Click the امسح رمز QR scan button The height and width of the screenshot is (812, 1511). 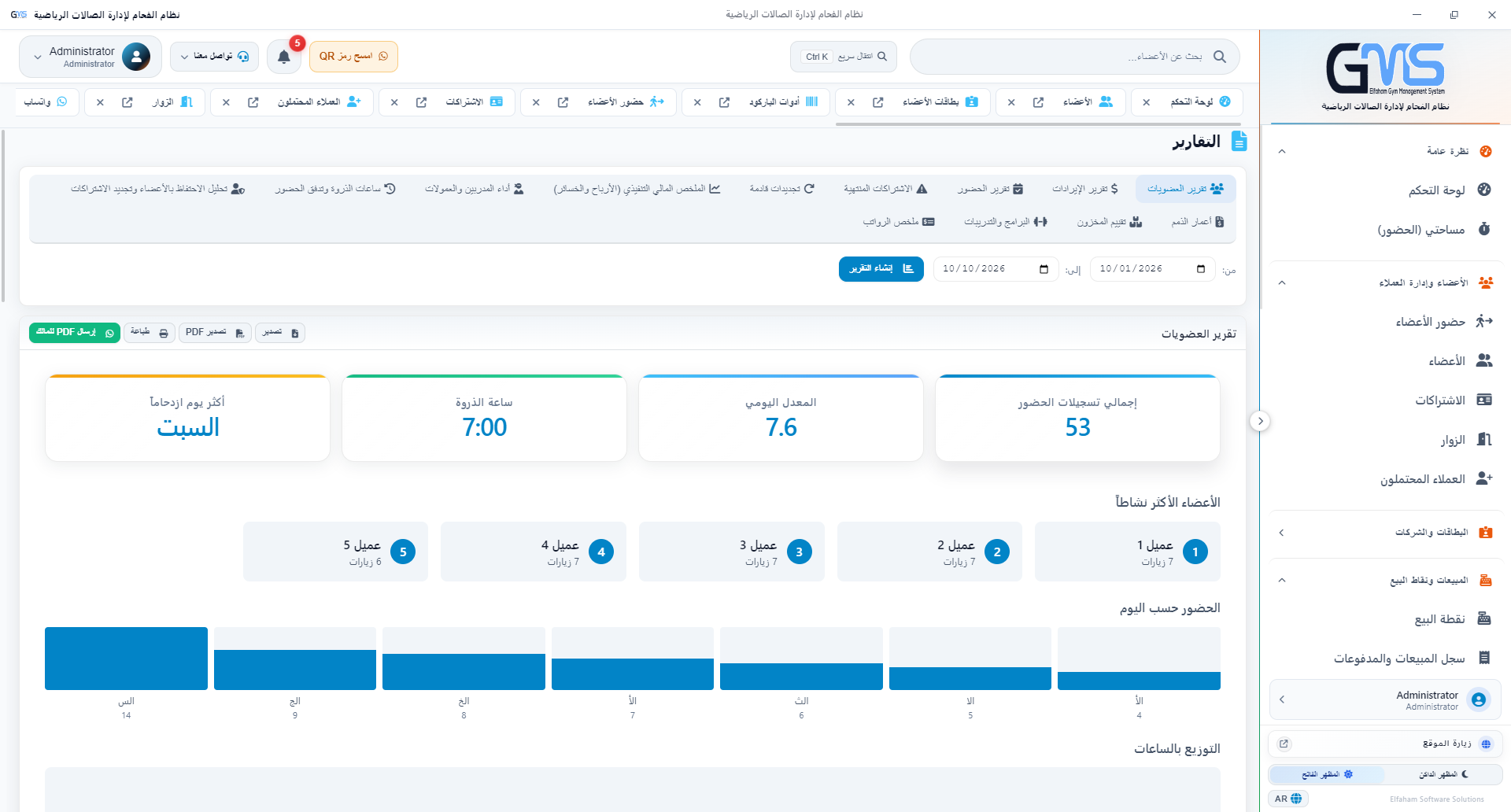pyautogui.click(x=353, y=57)
